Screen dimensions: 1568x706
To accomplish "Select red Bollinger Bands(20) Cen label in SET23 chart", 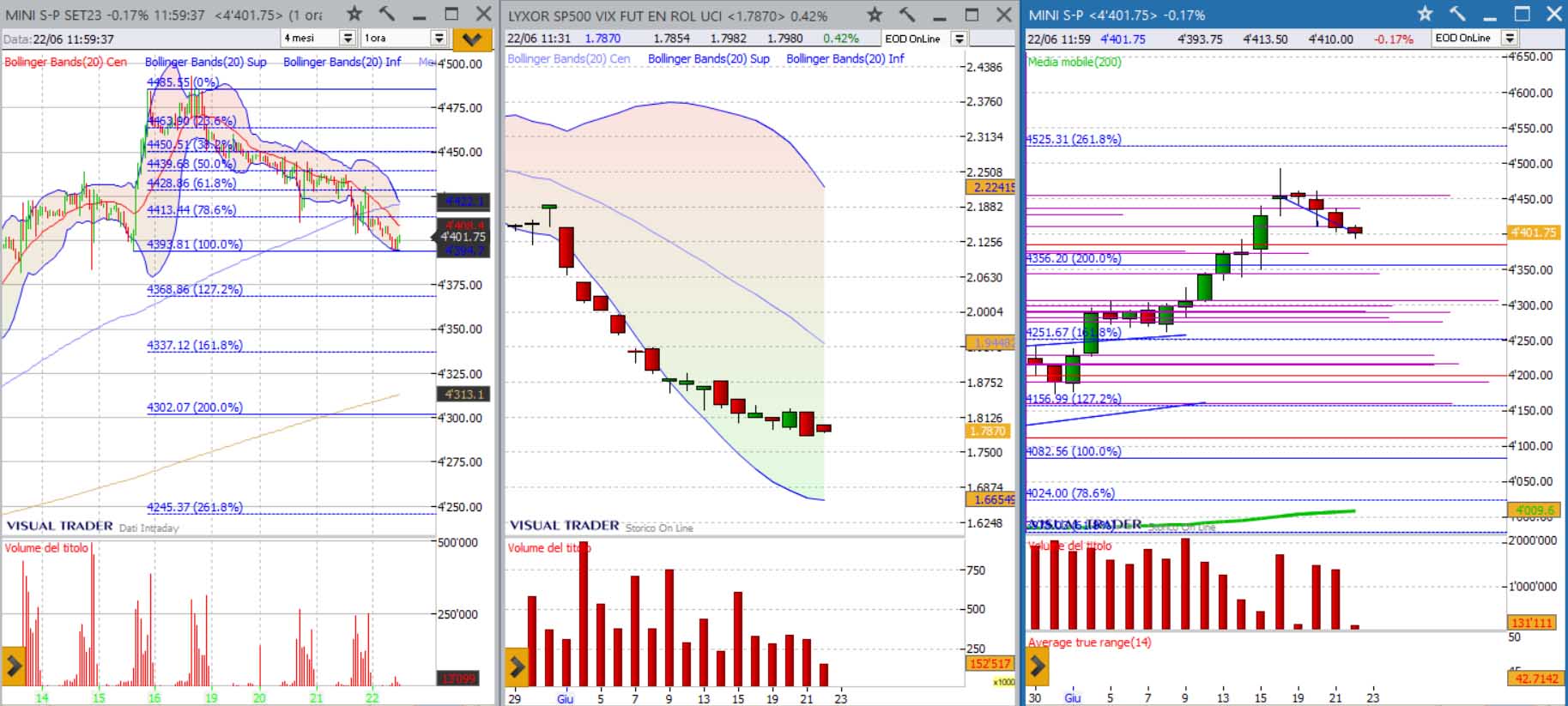I will click(x=65, y=62).
